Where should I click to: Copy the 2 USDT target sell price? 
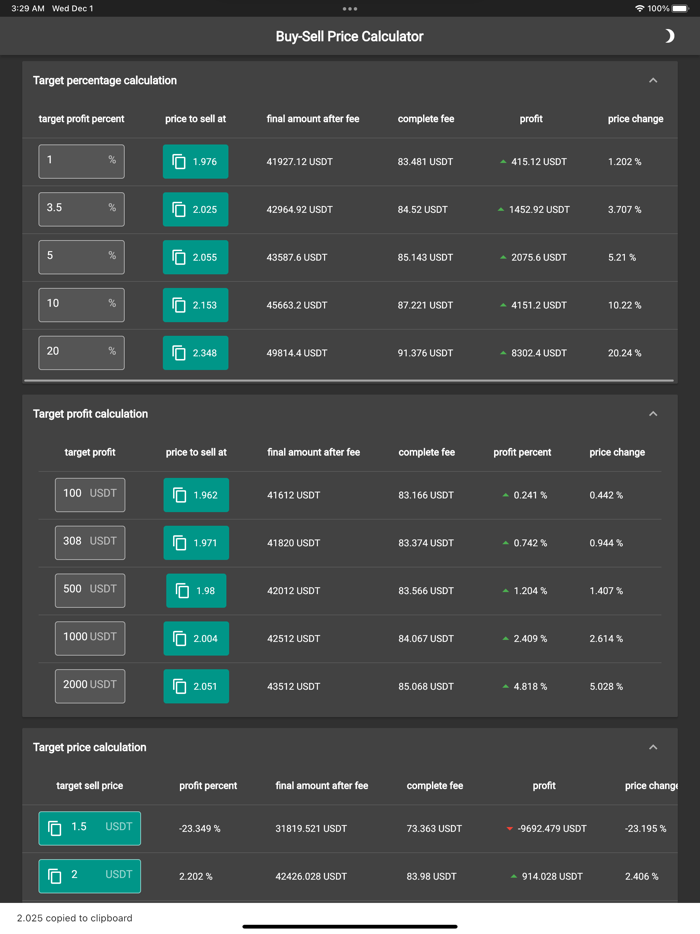coord(89,876)
